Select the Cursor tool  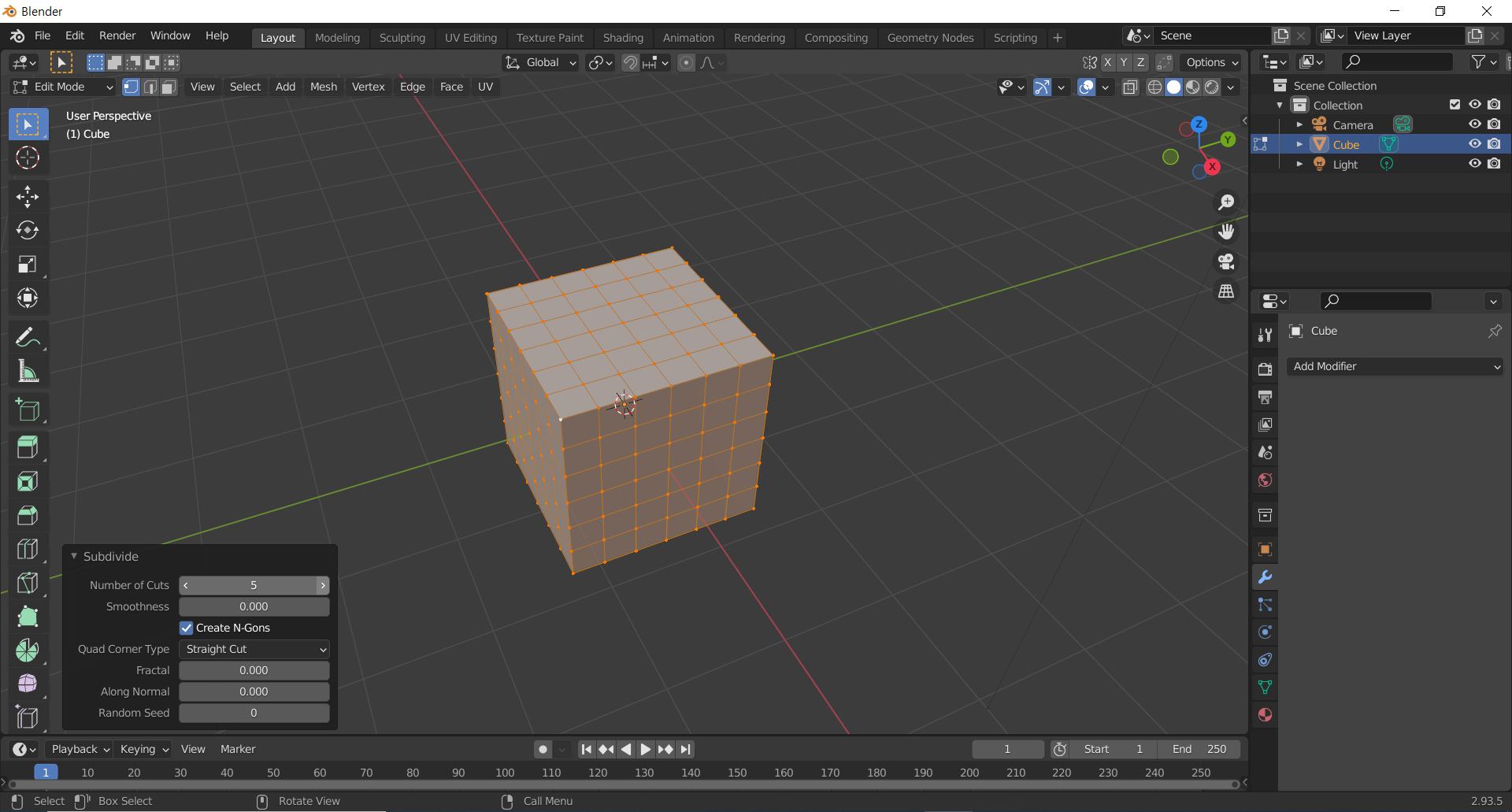[28, 158]
